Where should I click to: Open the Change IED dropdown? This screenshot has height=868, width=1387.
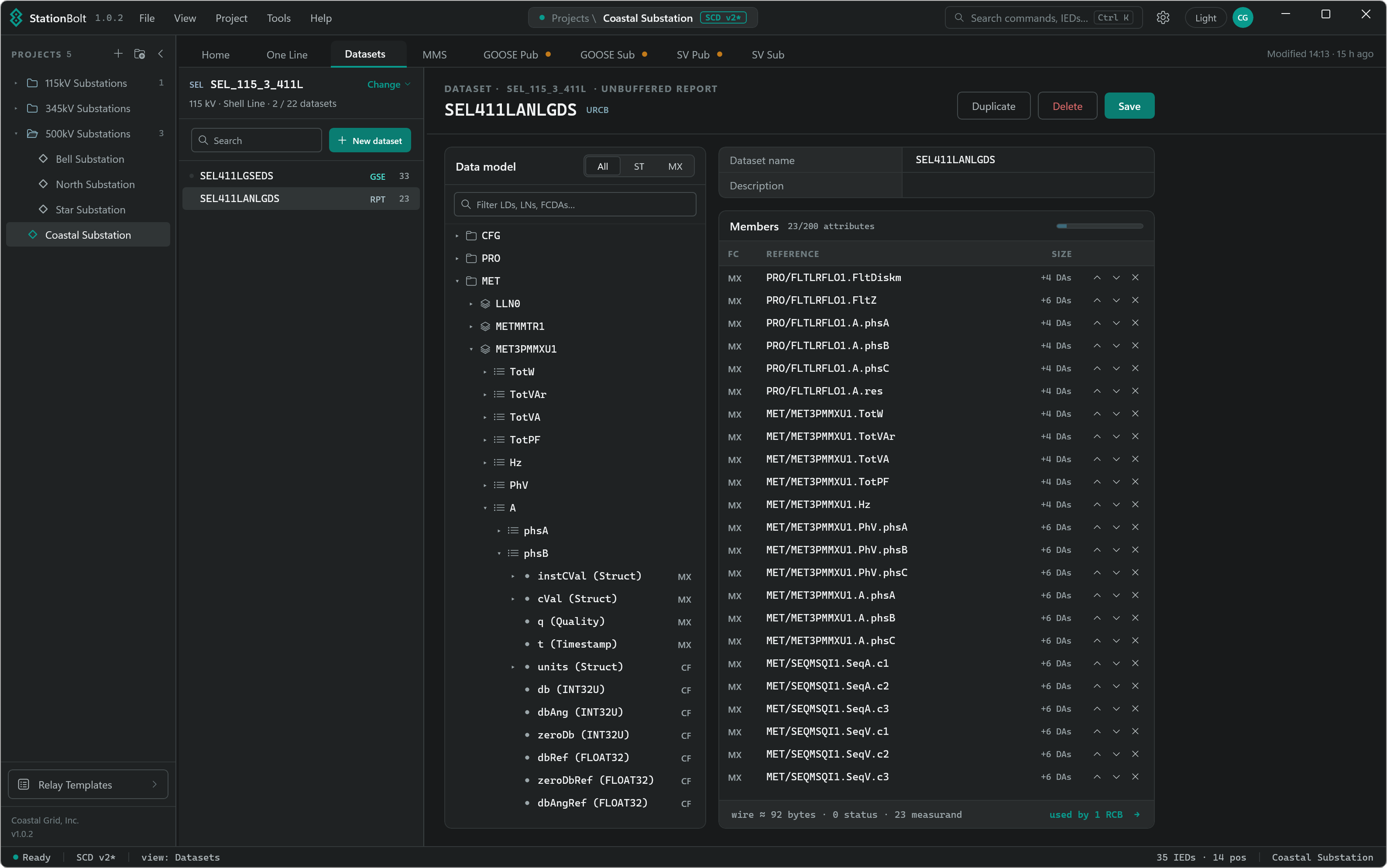click(x=389, y=84)
